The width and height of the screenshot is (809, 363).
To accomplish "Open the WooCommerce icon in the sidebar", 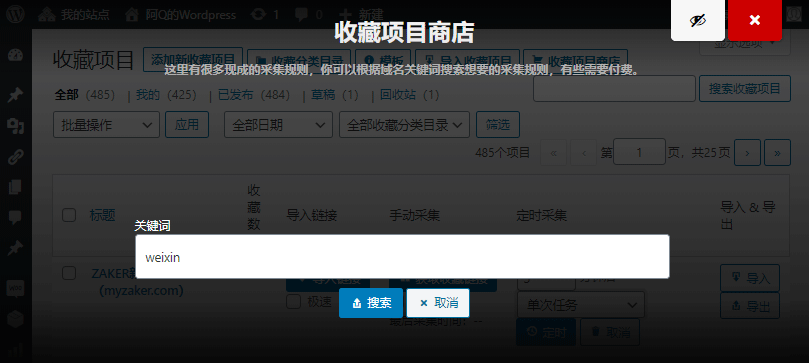I will click(15, 288).
